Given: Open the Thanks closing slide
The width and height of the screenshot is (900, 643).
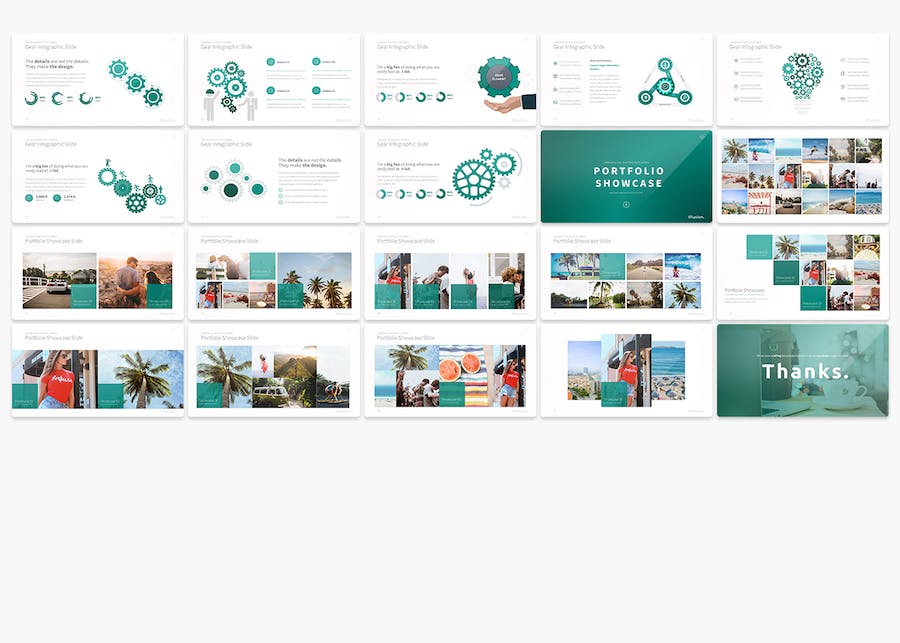Looking at the screenshot, I should [802, 370].
